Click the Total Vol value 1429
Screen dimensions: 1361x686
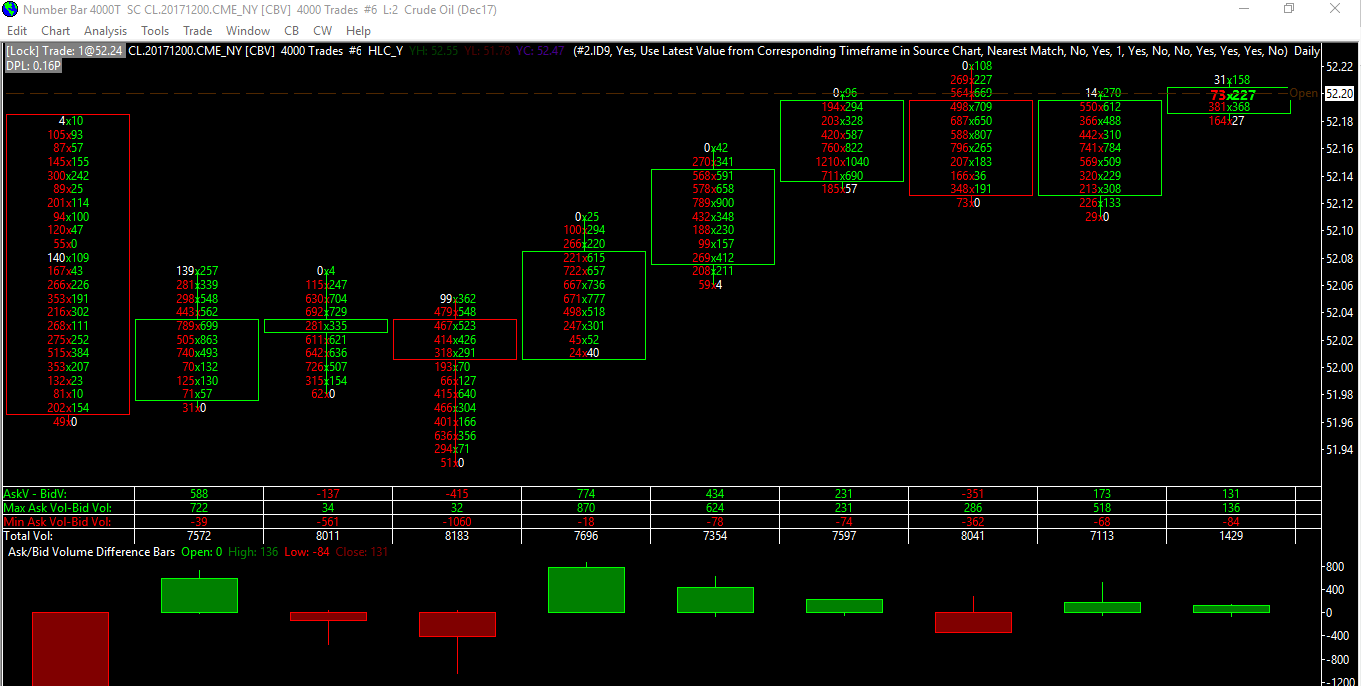tap(1231, 536)
